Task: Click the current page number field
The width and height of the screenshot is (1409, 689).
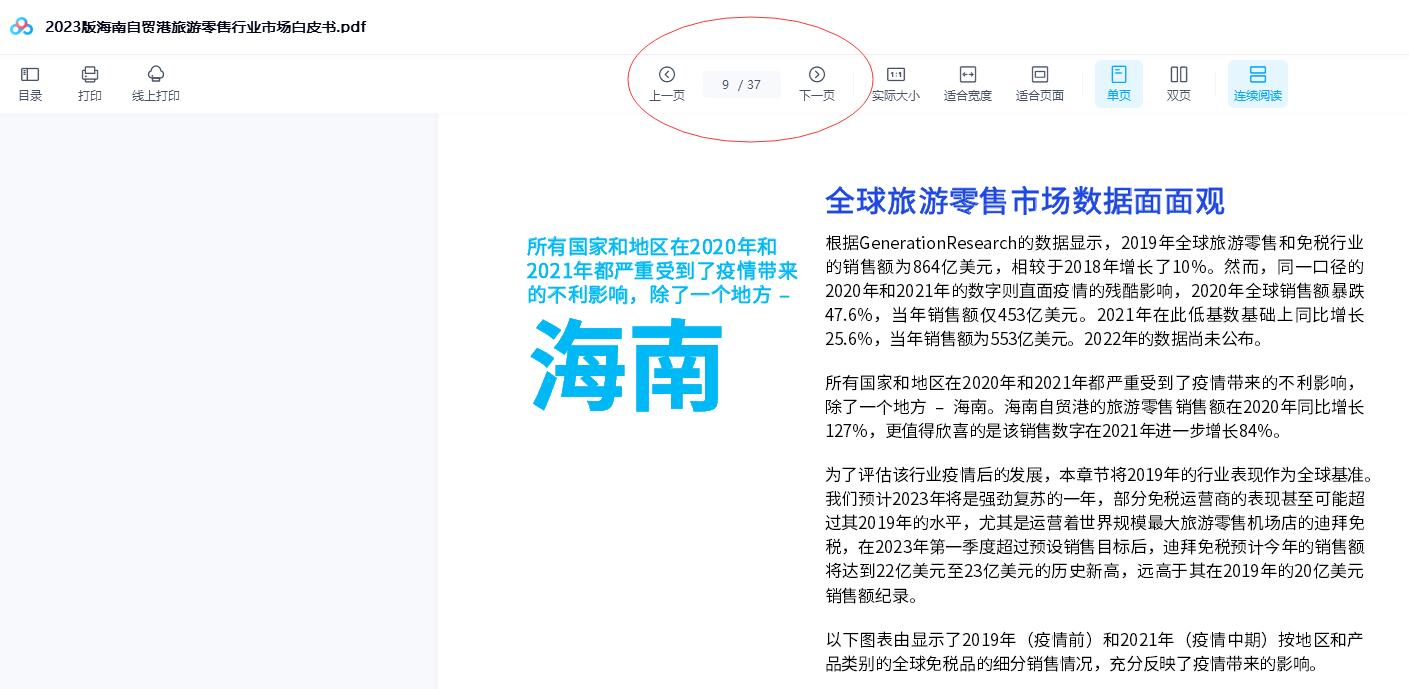Action: pos(725,85)
